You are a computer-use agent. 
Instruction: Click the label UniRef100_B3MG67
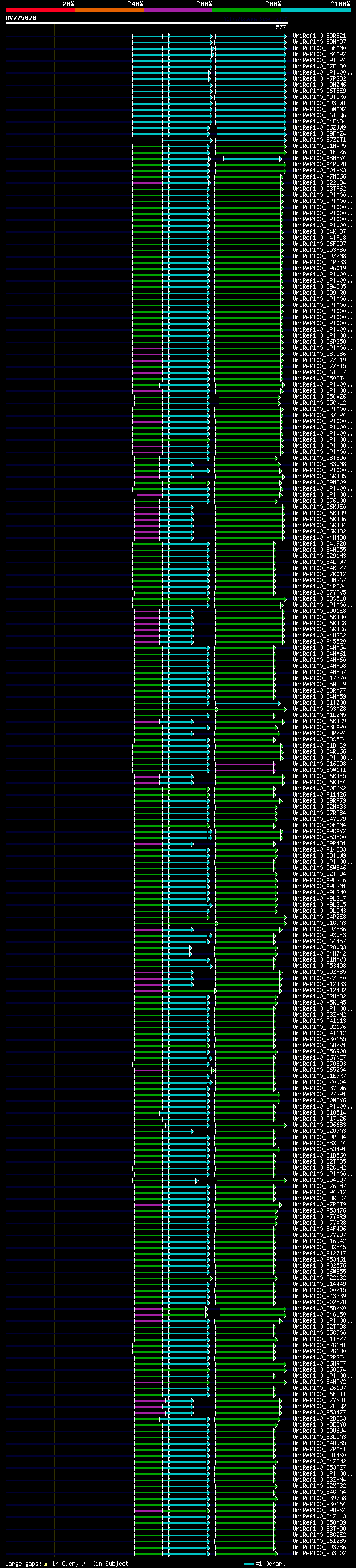(x=319, y=580)
